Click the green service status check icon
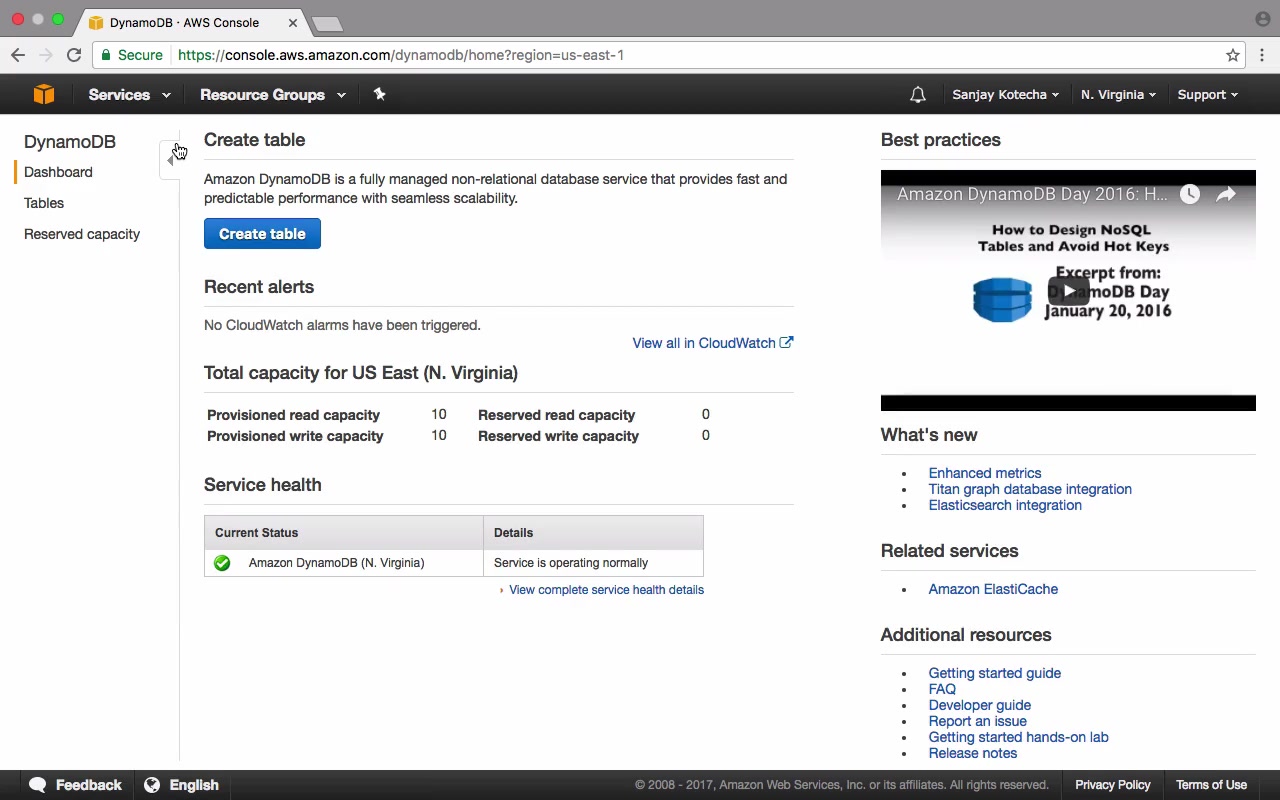 [x=222, y=563]
